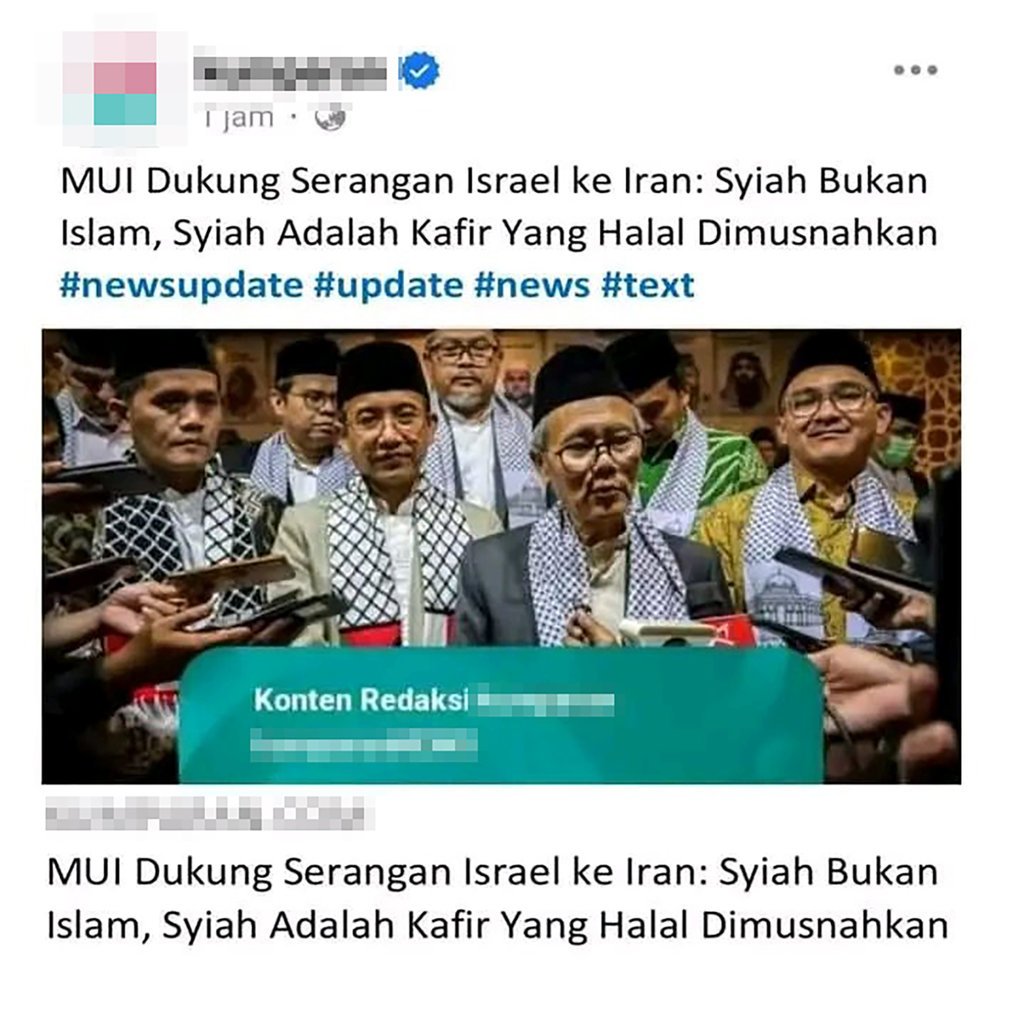Open the #update hashtag

[389, 285]
